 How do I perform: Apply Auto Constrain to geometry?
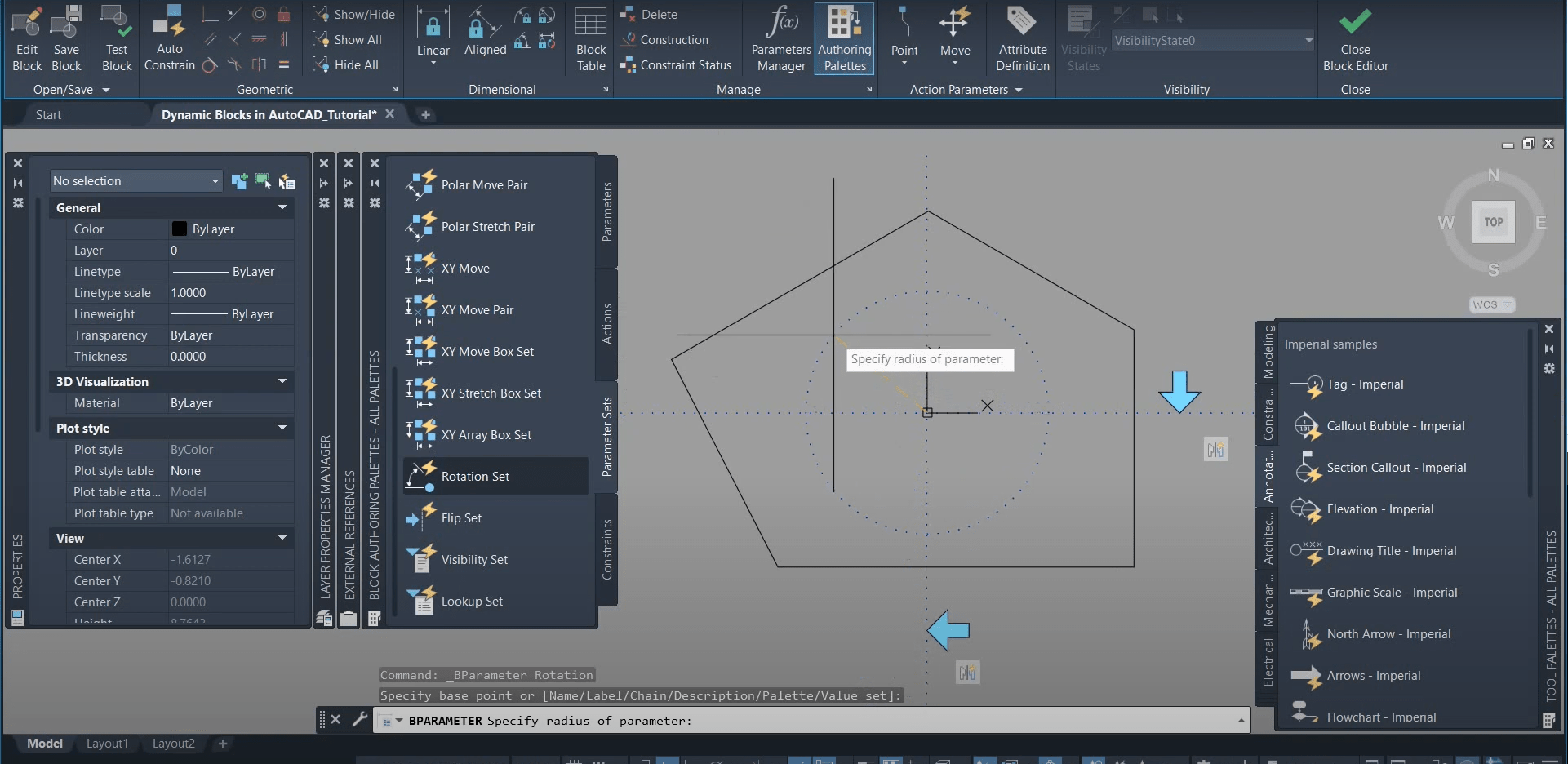tap(169, 38)
